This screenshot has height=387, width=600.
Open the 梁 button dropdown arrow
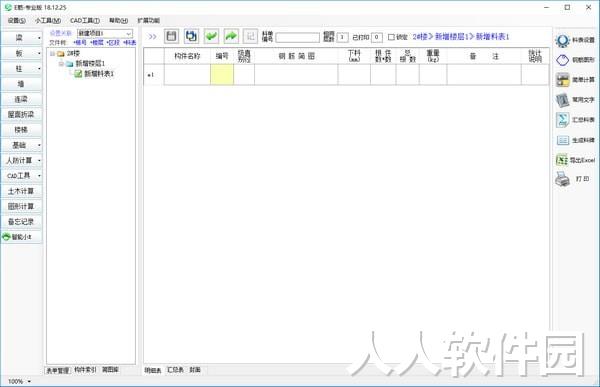(x=39, y=38)
